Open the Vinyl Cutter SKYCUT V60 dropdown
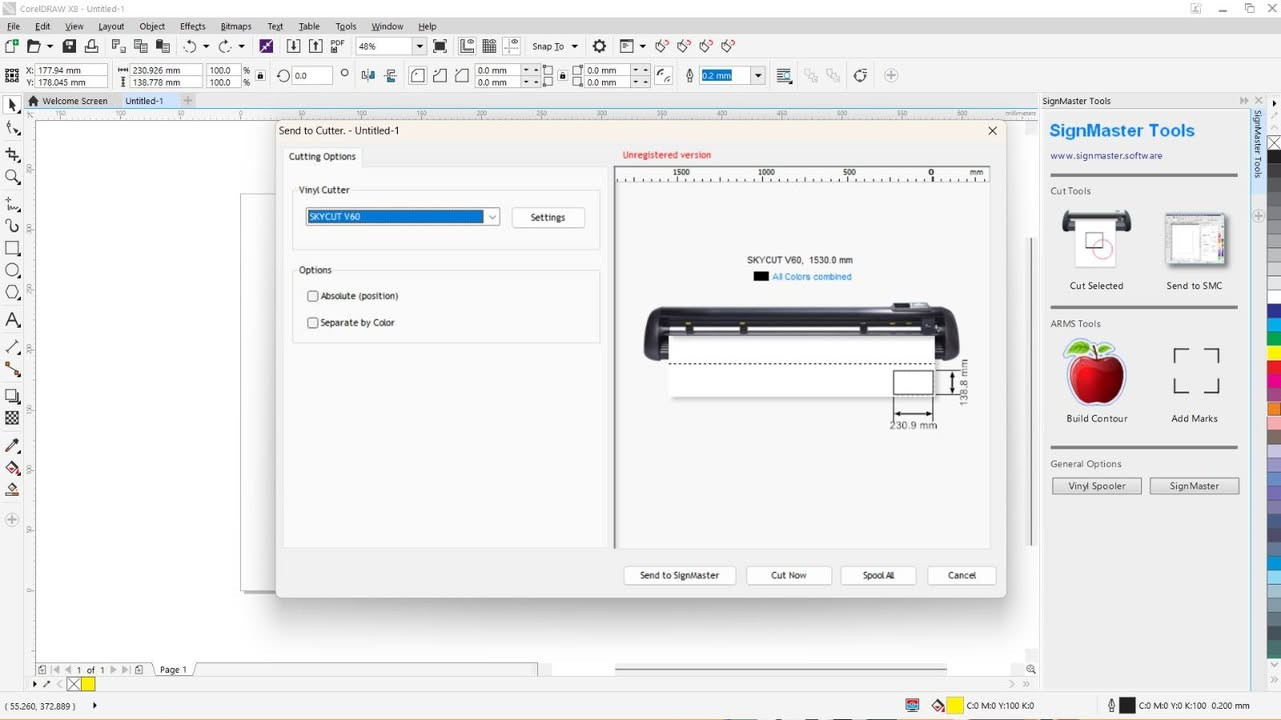 (492, 217)
